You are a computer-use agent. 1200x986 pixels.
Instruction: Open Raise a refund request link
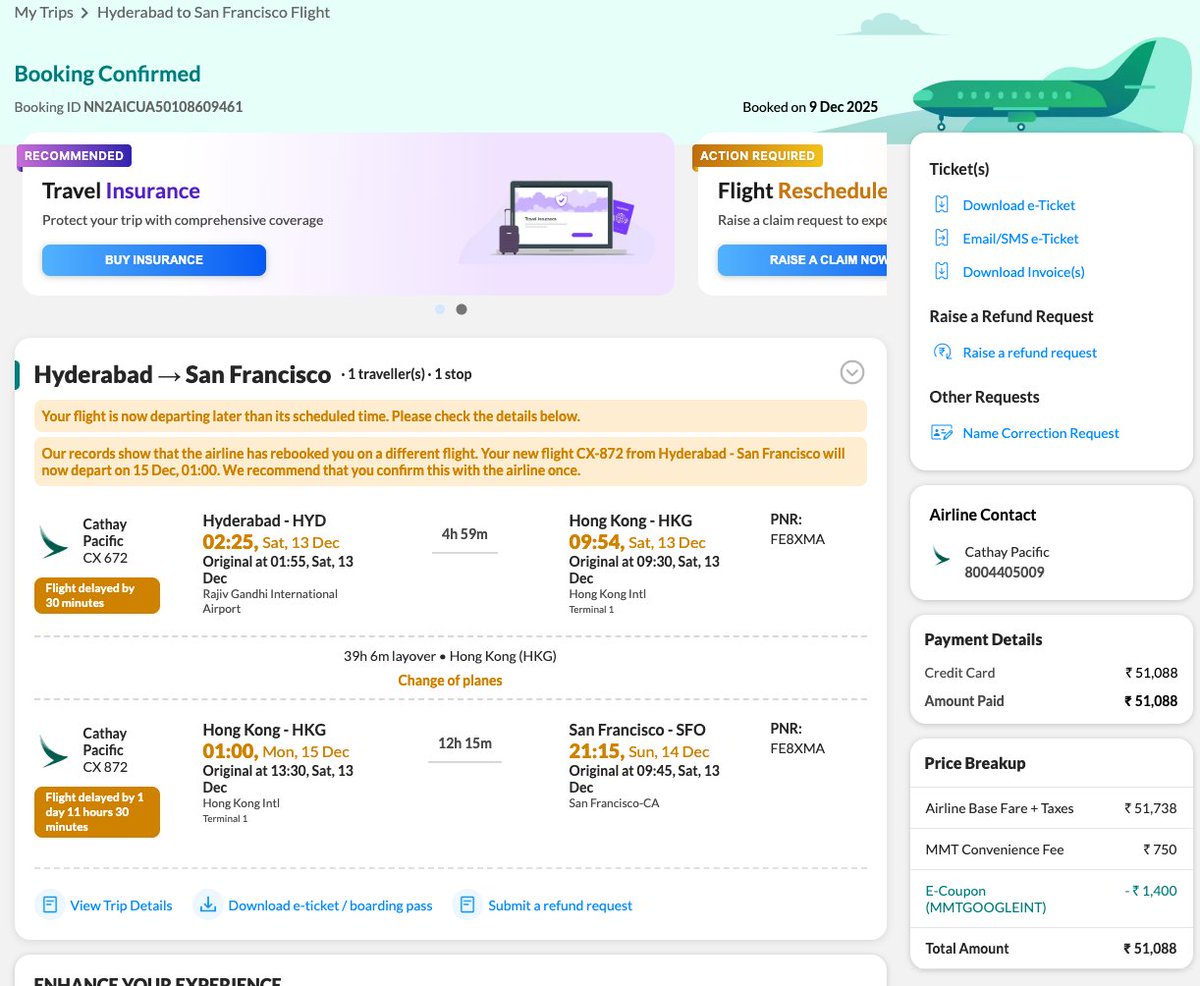(1030, 352)
